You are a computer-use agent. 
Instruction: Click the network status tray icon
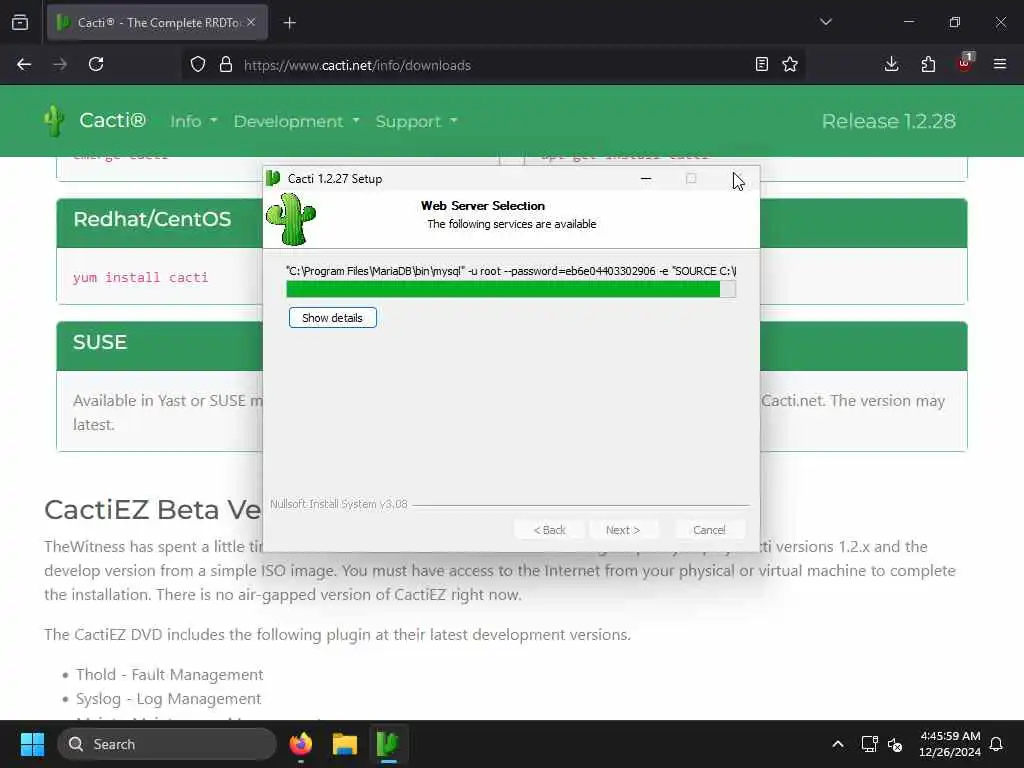tap(869, 744)
